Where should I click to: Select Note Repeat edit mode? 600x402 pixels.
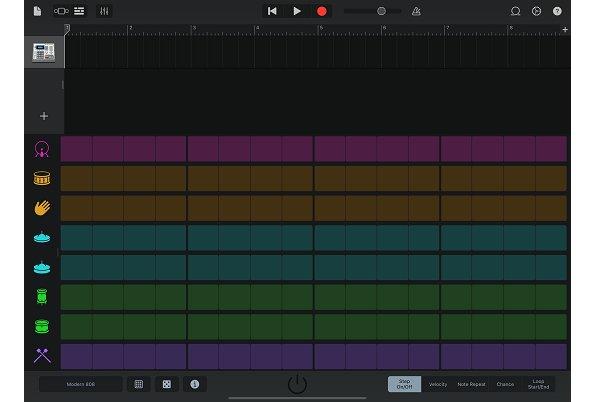tap(471, 384)
